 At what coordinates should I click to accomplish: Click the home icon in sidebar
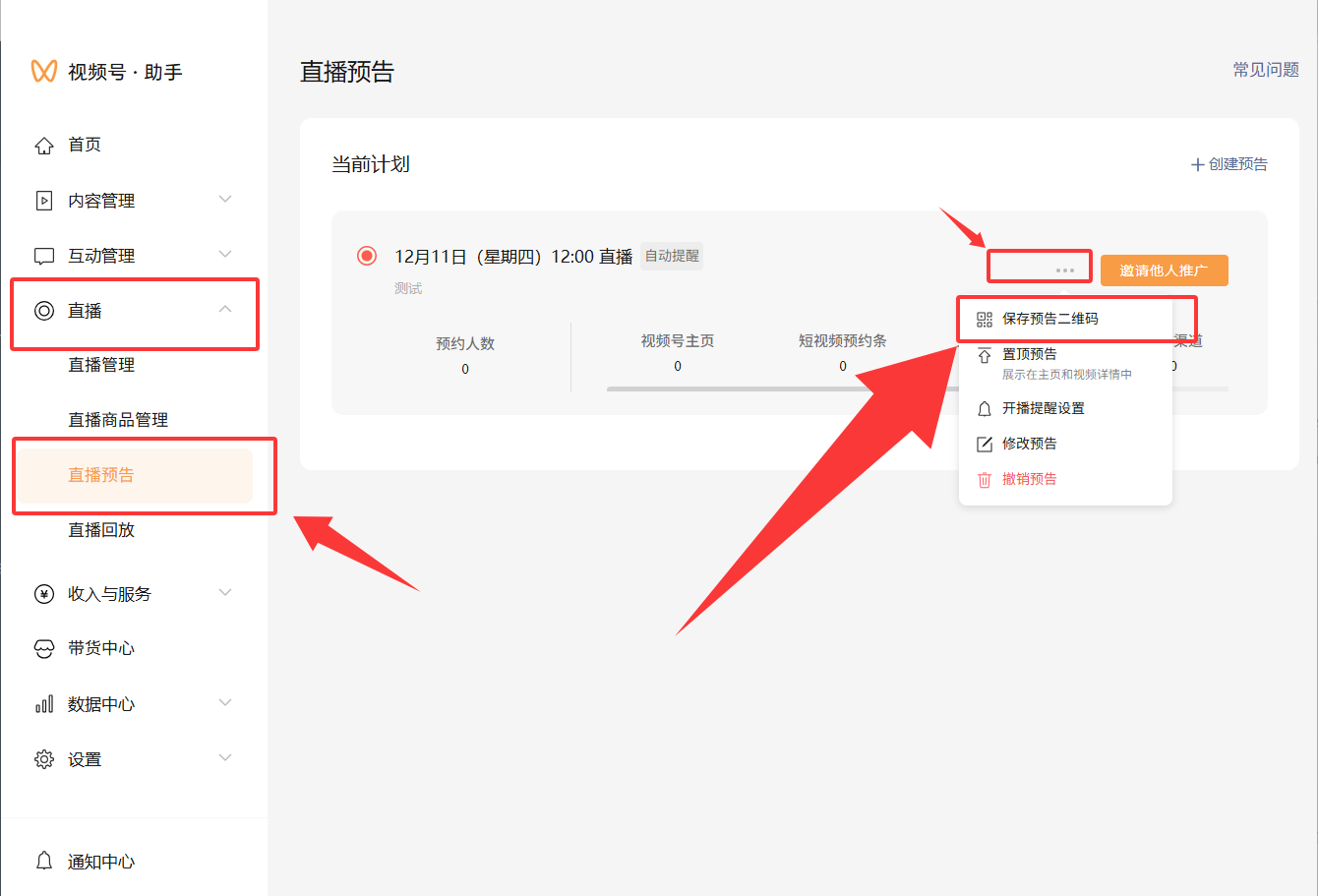44,146
